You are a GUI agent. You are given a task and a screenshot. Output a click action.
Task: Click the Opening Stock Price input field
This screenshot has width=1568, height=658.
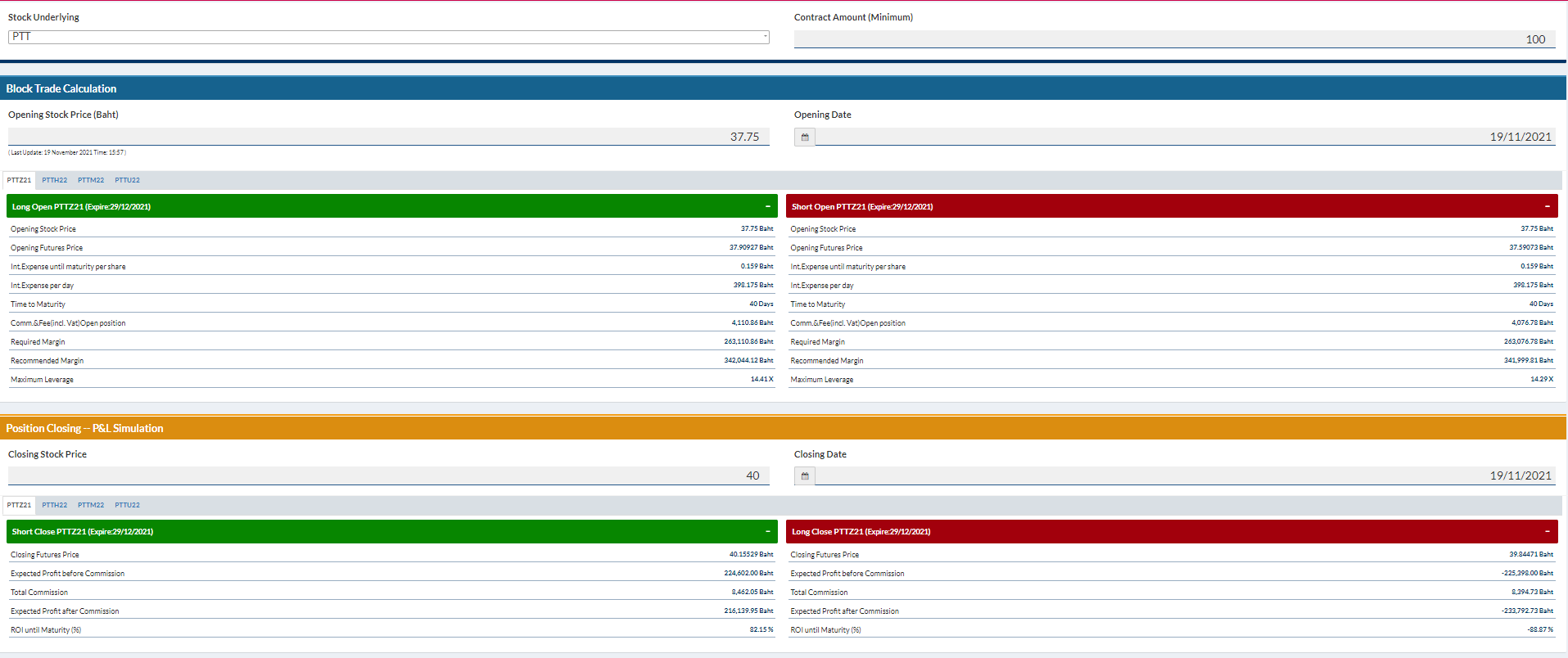(x=388, y=137)
